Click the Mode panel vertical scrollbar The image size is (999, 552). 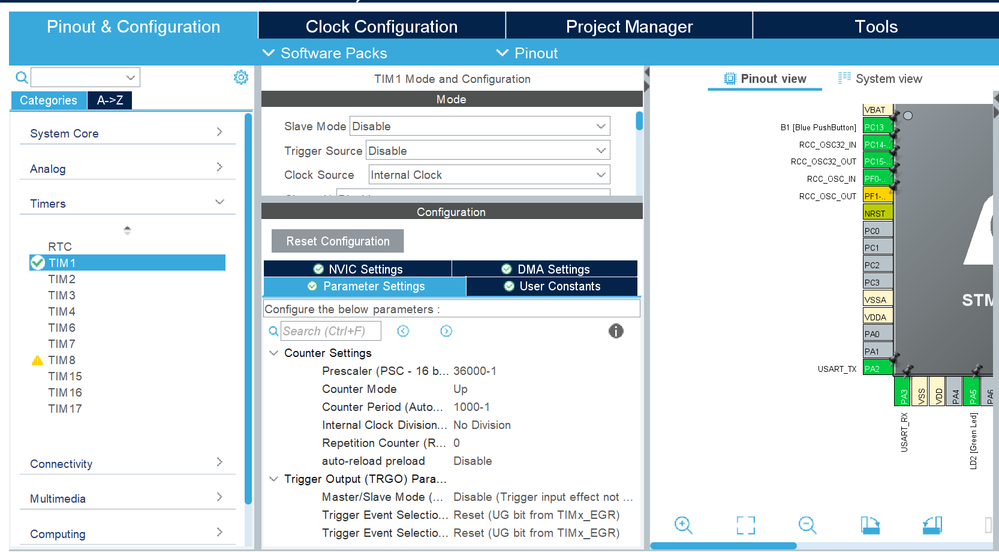pos(639,121)
